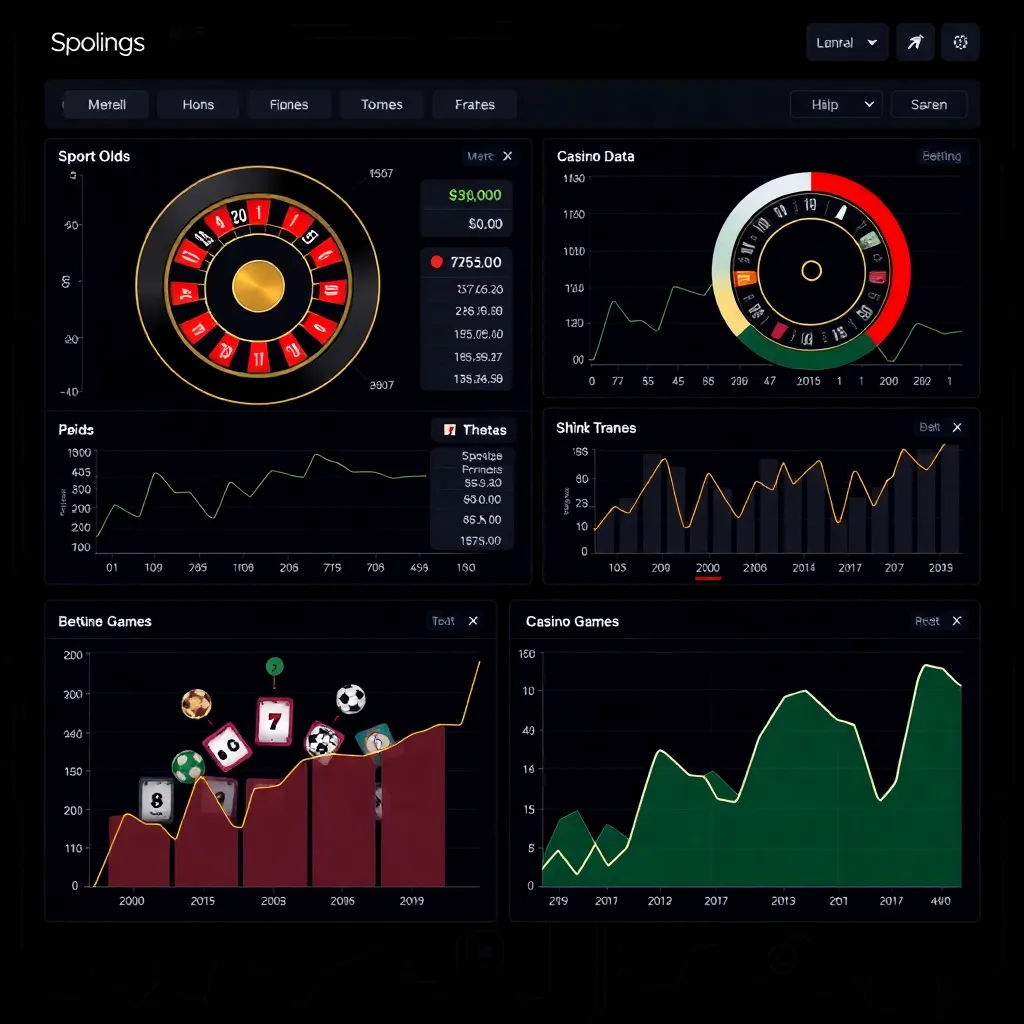Screen dimensions: 1024x1024
Task: Click gold center of Sport Odds roulette wheel
Action: click(x=258, y=287)
